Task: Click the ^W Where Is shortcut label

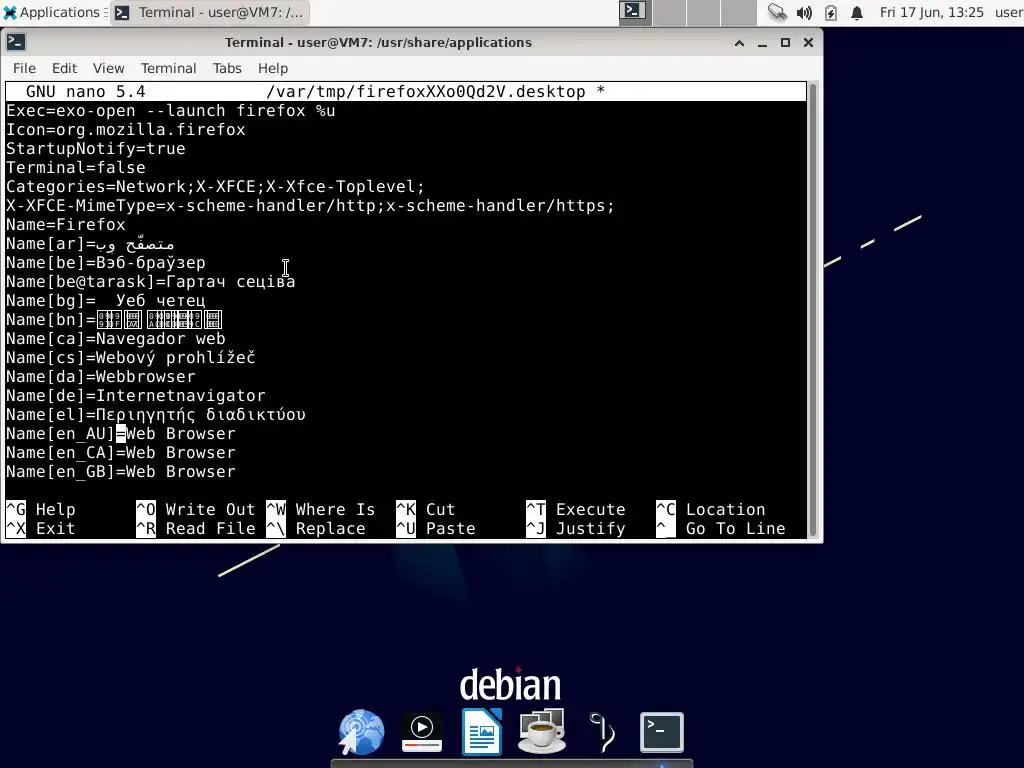Action: pyautogui.click(x=321, y=509)
